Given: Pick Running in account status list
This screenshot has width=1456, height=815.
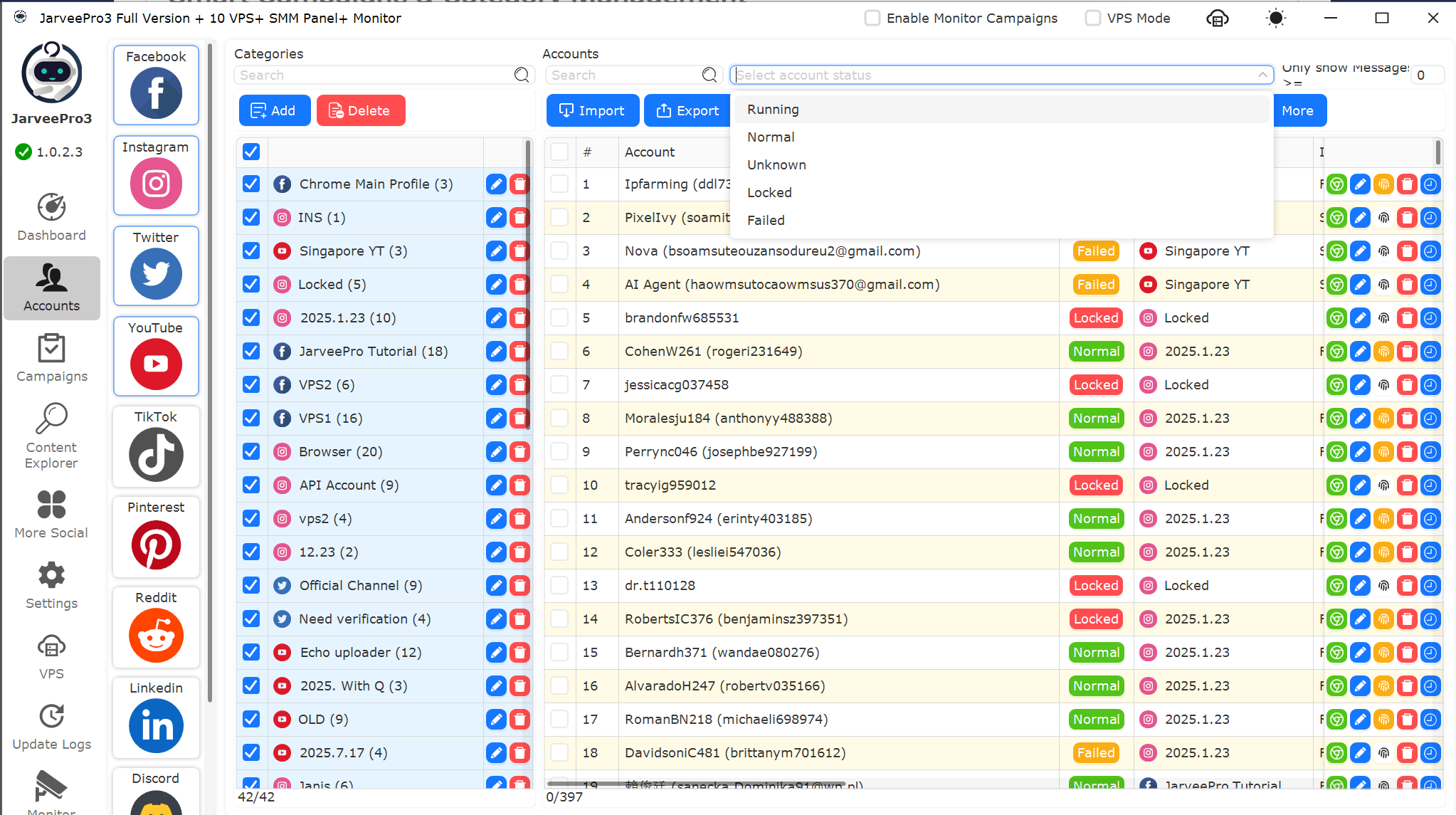Looking at the screenshot, I should pos(773,110).
